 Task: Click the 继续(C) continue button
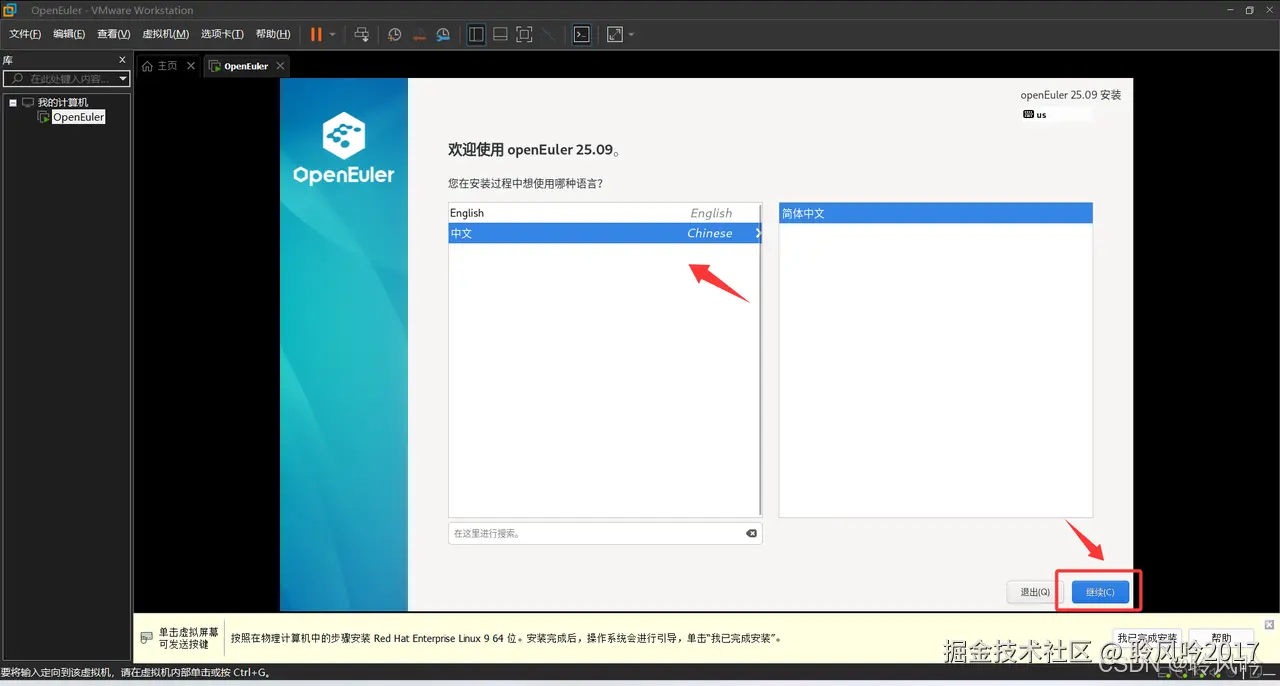[x=1098, y=591]
